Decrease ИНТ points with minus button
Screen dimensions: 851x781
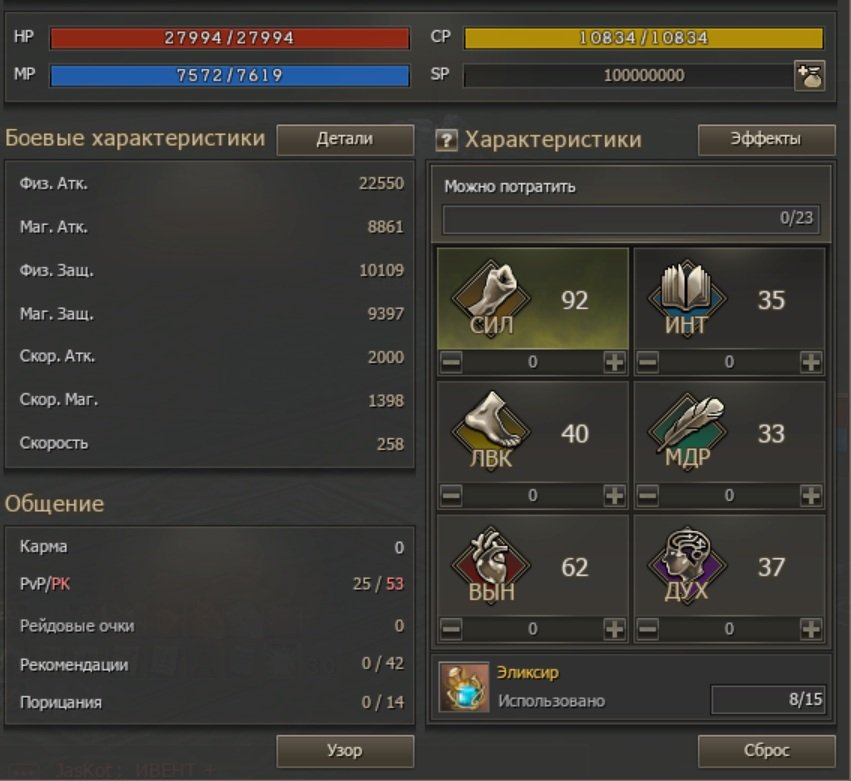coord(647,362)
